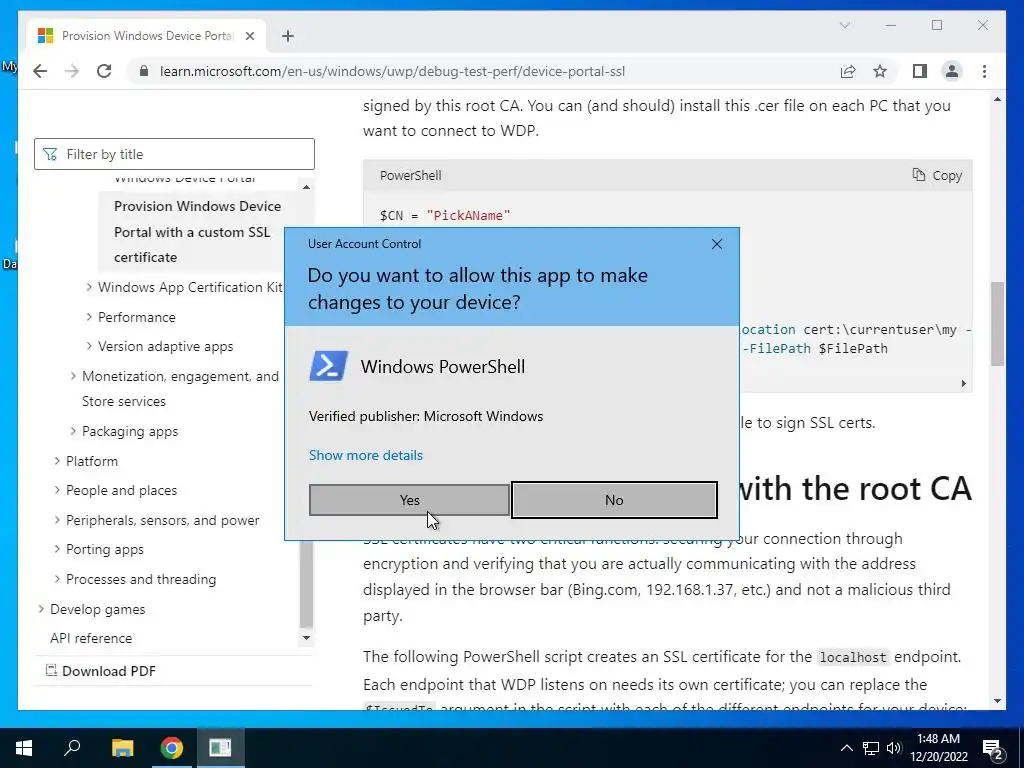Select the Provision Windows Device Portal tab
This screenshot has width=1024, height=768.
point(146,36)
